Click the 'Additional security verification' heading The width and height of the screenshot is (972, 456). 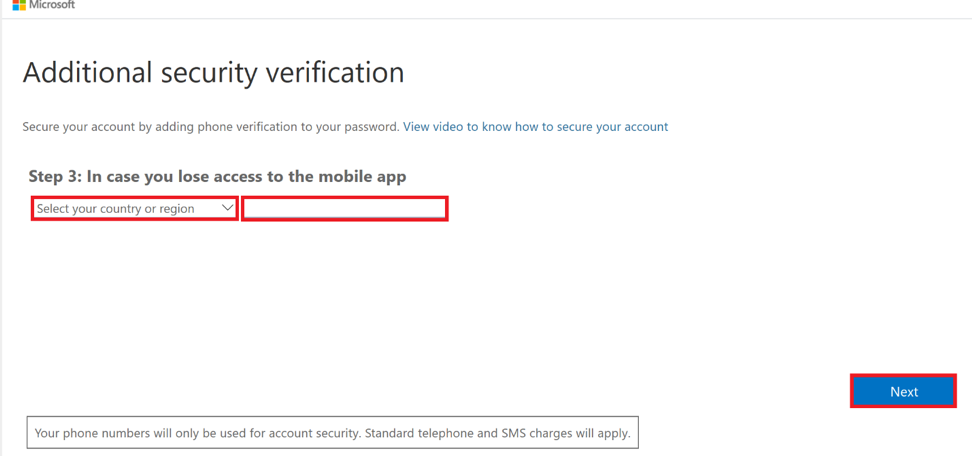pos(214,73)
